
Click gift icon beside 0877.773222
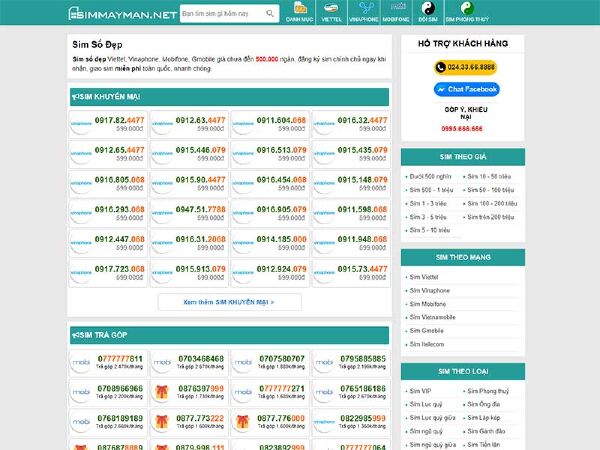162,422
